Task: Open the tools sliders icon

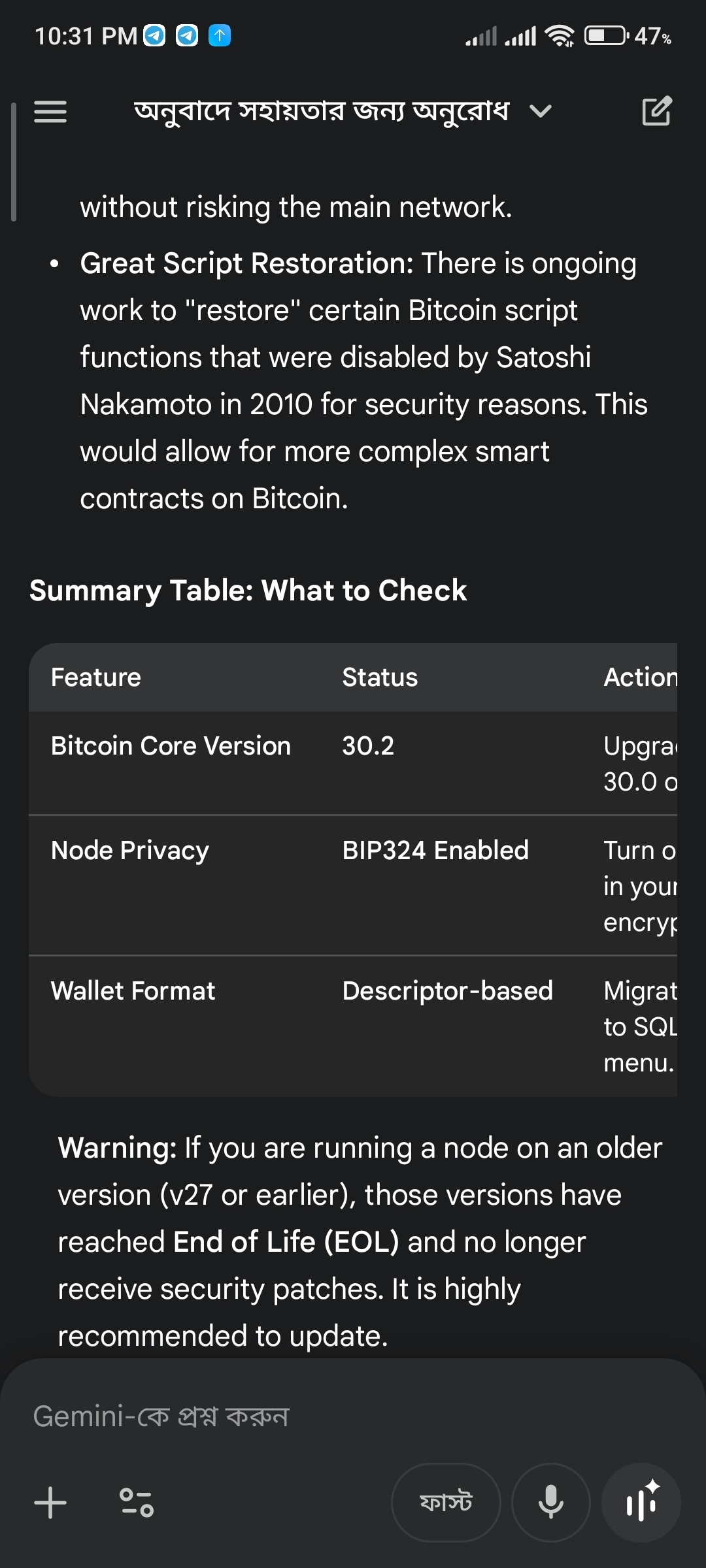Action: tap(136, 1502)
